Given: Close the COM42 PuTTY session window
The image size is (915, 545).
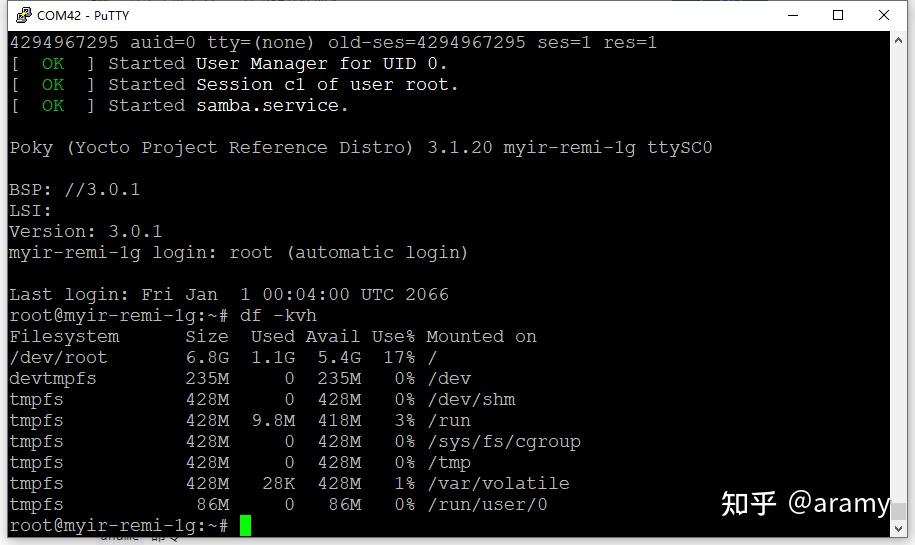Looking at the screenshot, I should tap(884, 15).
